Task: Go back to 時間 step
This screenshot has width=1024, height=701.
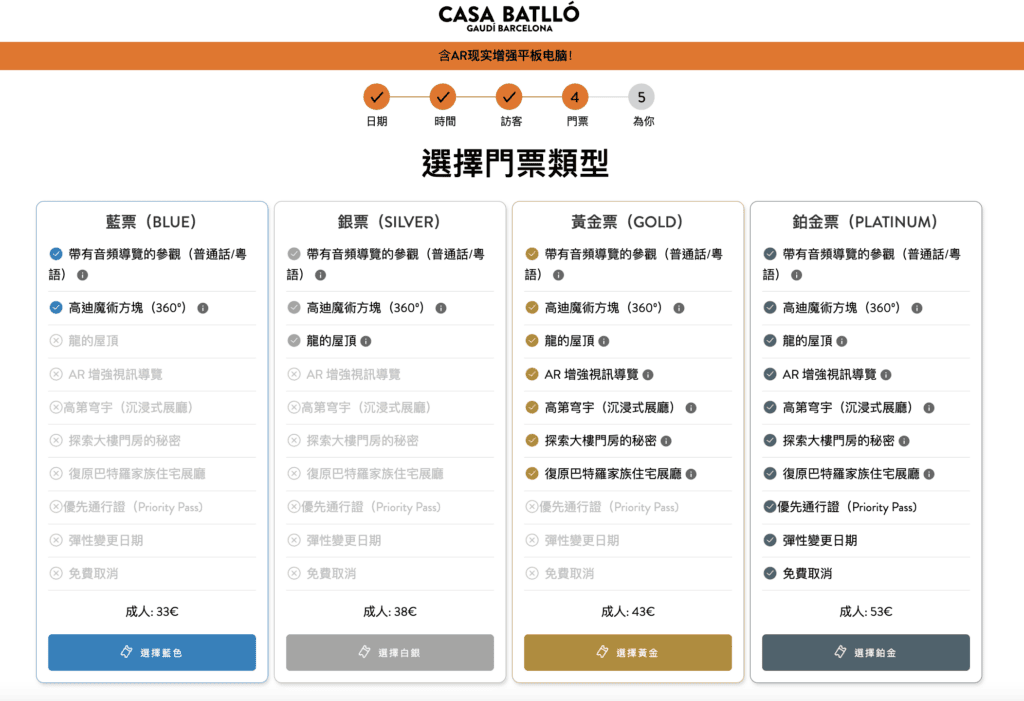Action: point(443,97)
